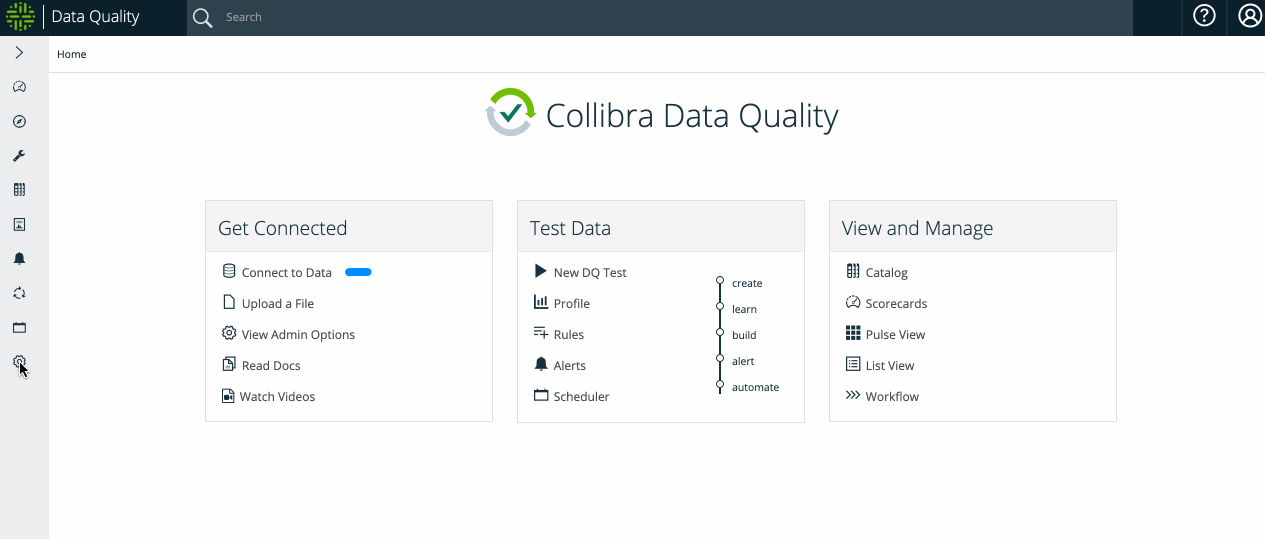Click the 'build' step marker on timeline

point(720,334)
